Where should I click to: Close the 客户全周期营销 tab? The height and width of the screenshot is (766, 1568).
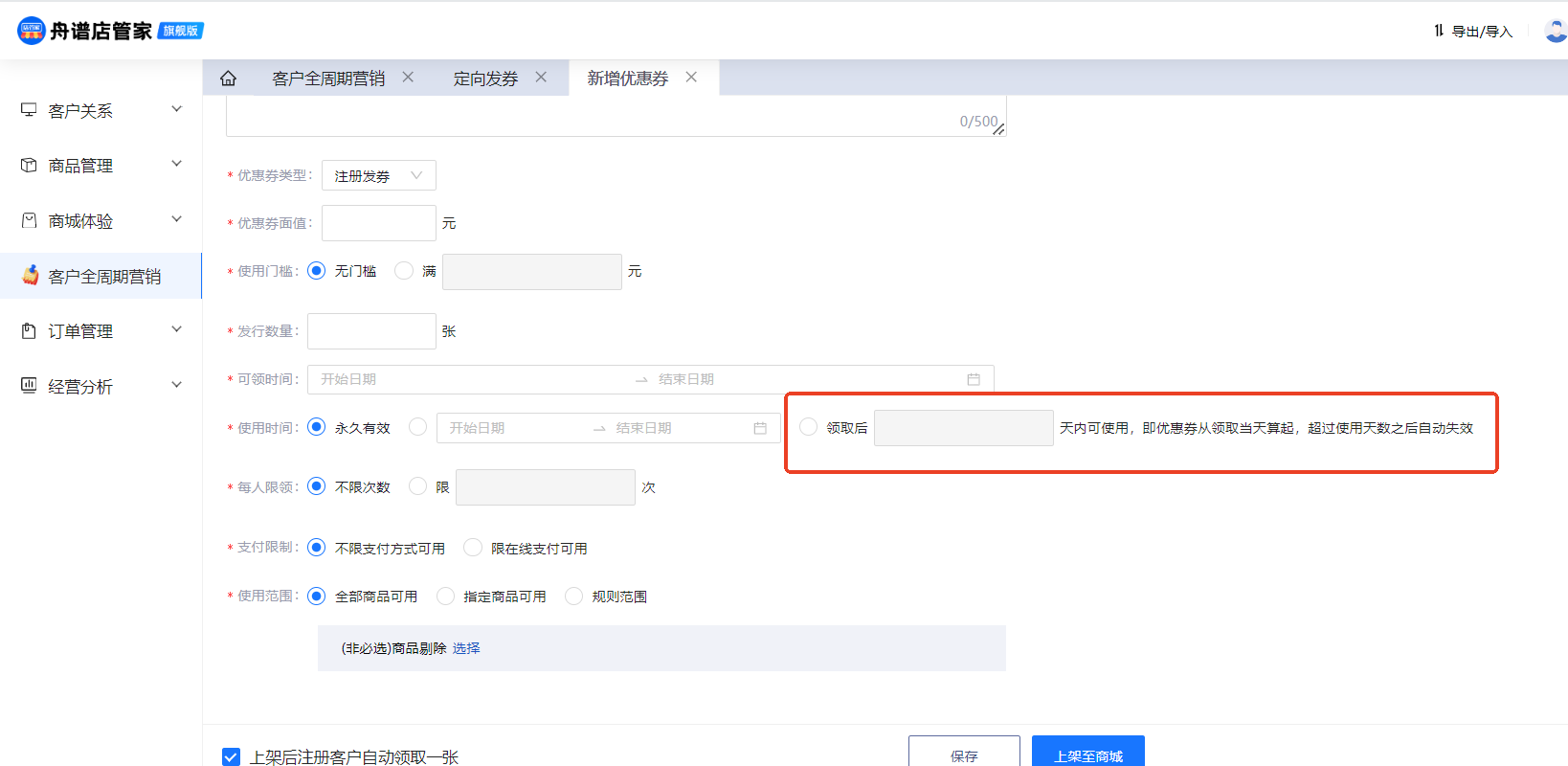click(x=408, y=78)
